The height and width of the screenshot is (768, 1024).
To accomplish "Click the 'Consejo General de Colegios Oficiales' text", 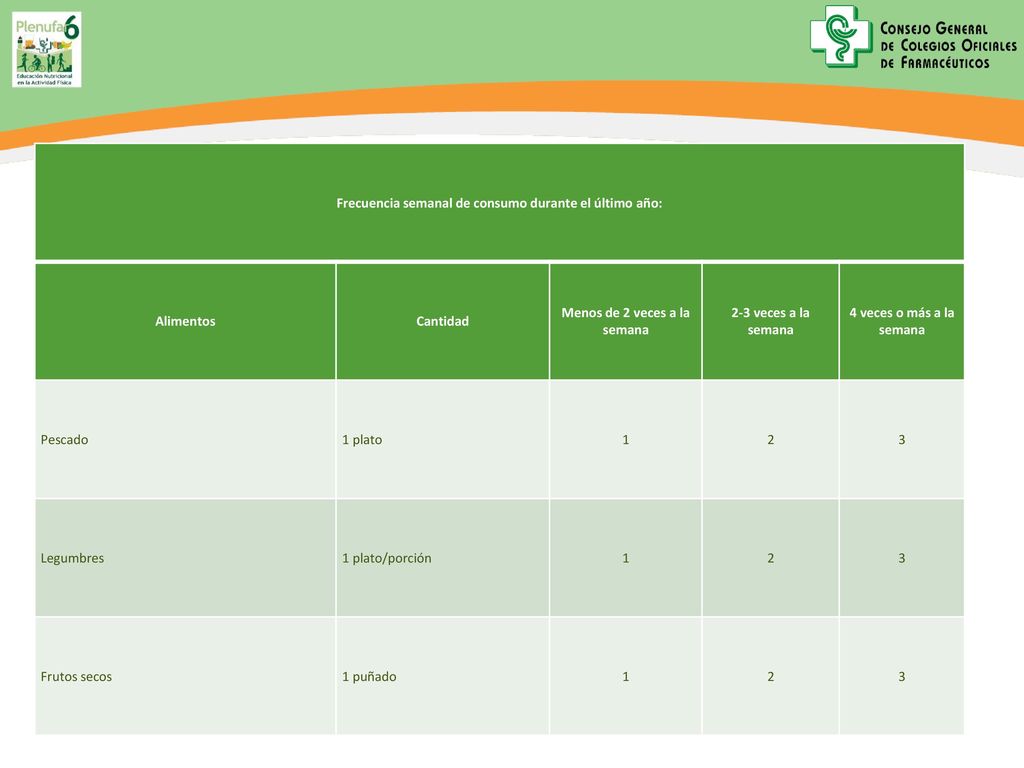I will (x=948, y=46).
